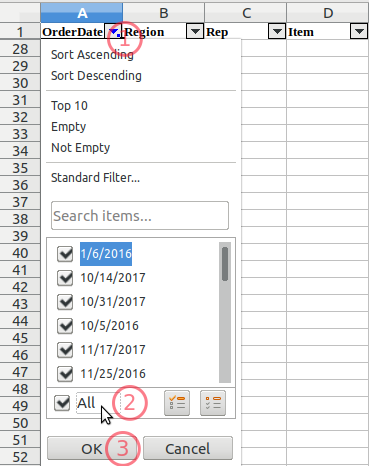Select the Not Empty filter option
This screenshot has height=466, width=369.
[80, 148]
